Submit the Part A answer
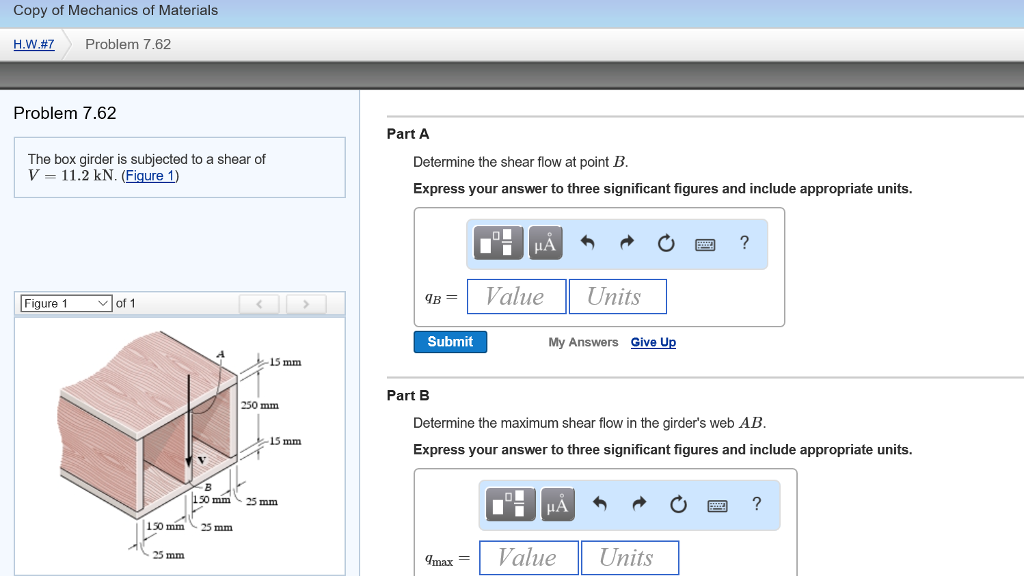 [450, 341]
